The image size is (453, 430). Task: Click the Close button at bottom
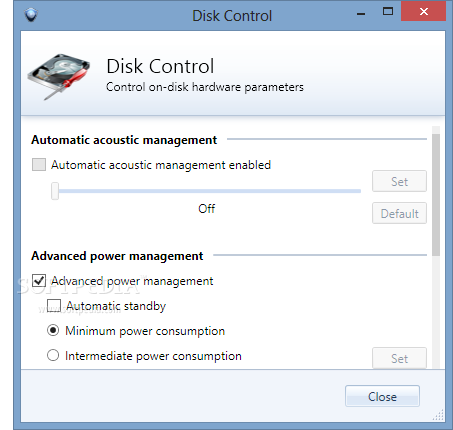382,396
